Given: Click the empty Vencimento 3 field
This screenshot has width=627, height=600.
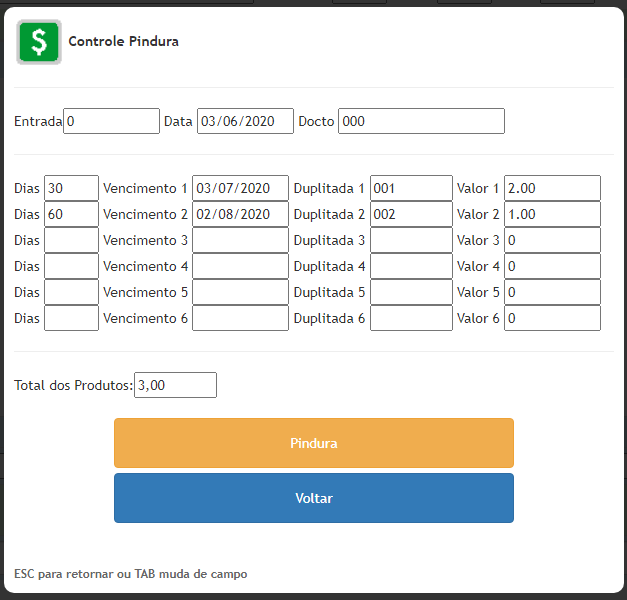Looking at the screenshot, I should 240,240.
